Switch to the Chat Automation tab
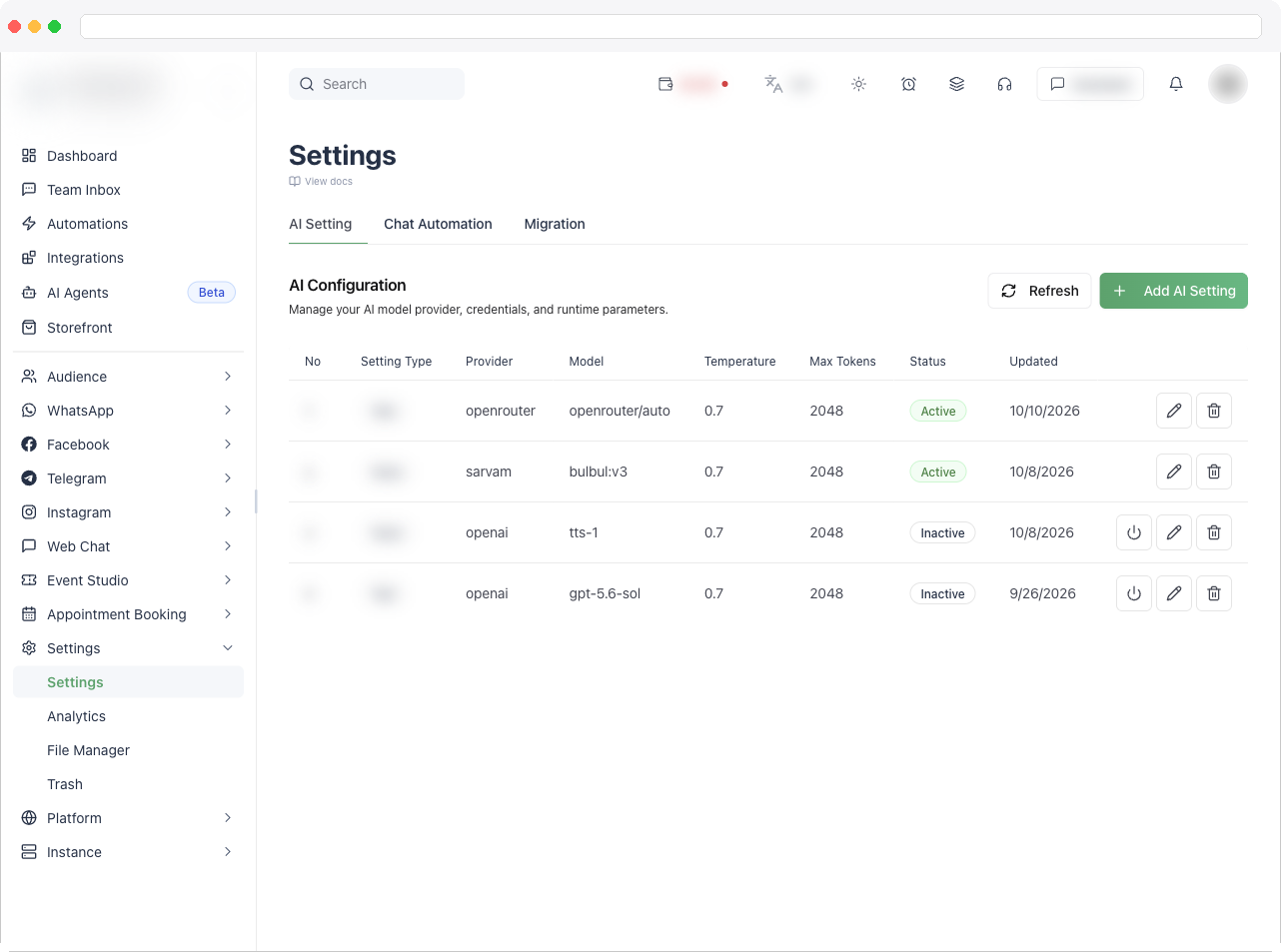The width and height of the screenshot is (1281, 952). [438, 224]
